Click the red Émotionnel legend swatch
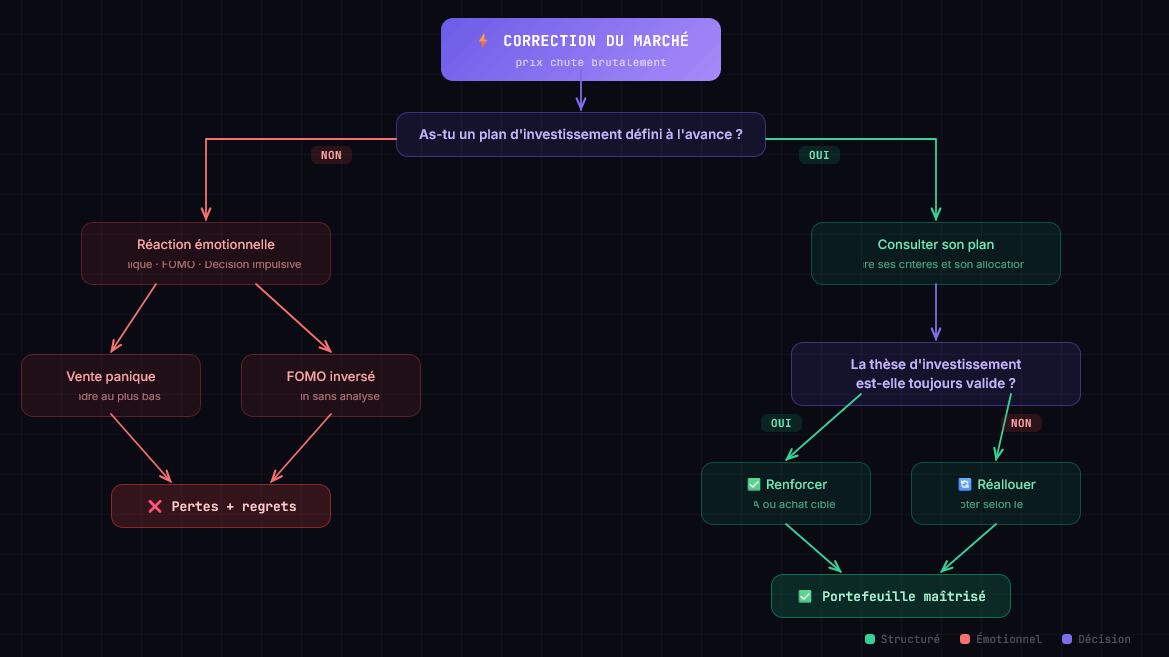This screenshot has height=657, width=1169. (x=965, y=639)
